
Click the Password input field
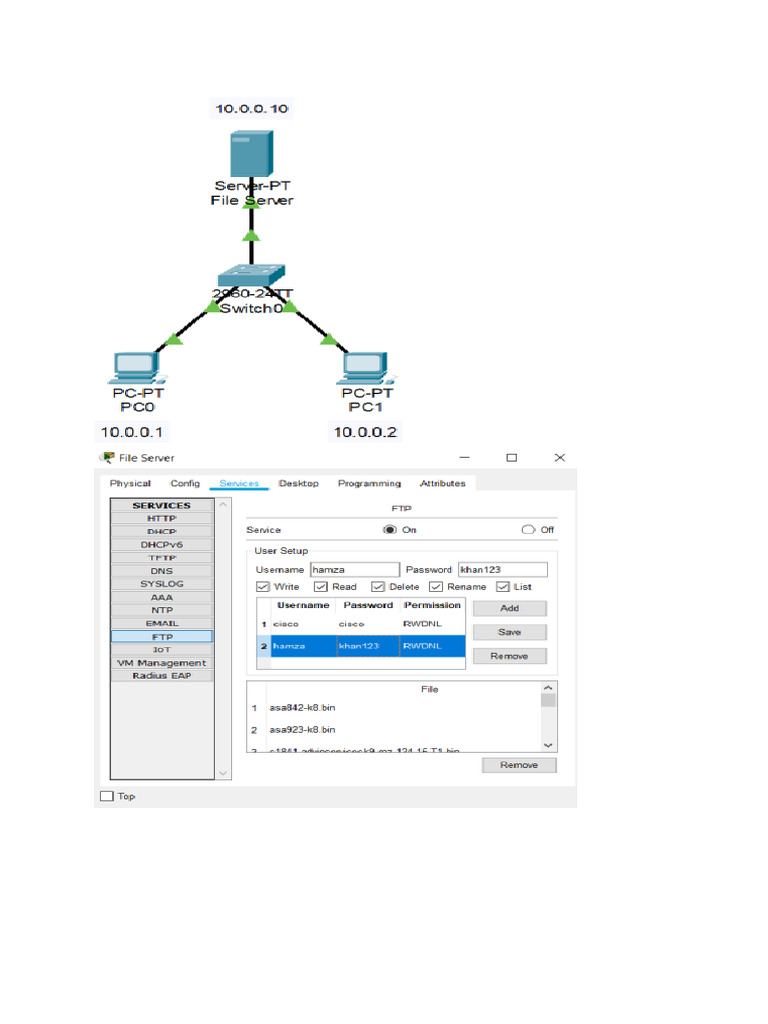[502, 569]
